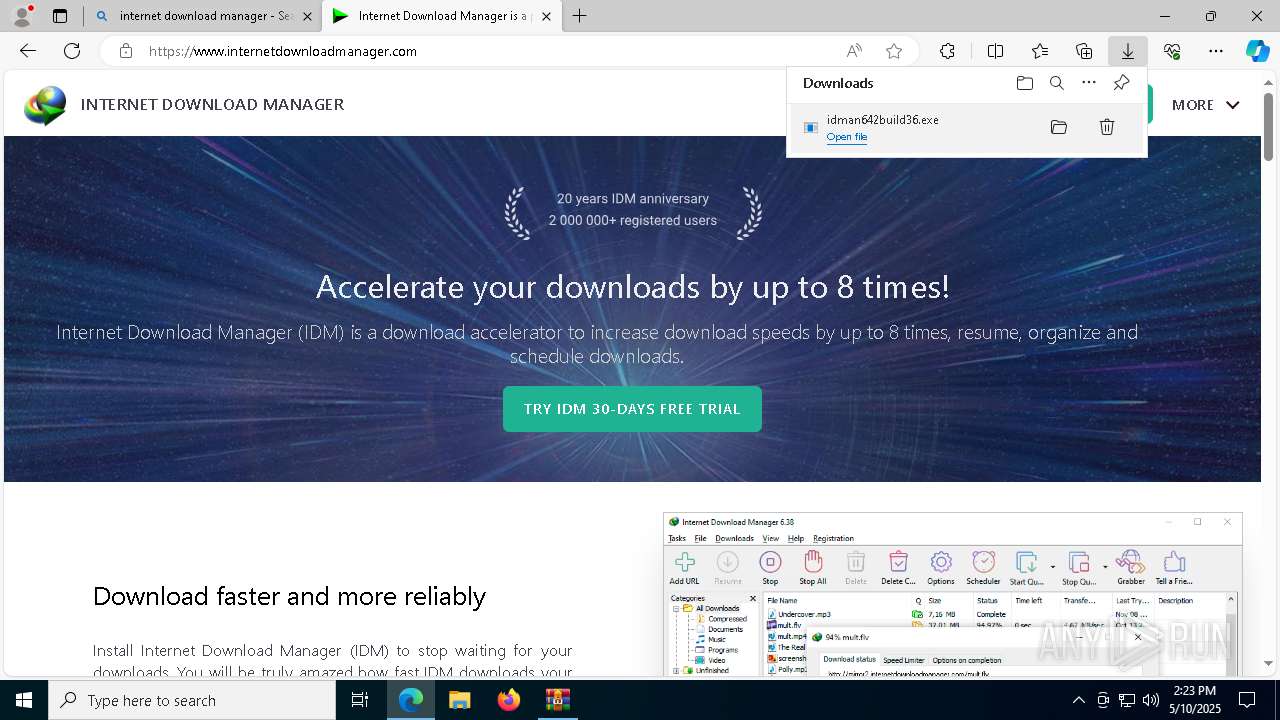Delete idman642build36.exe download entry

click(x=1107, y=127)
